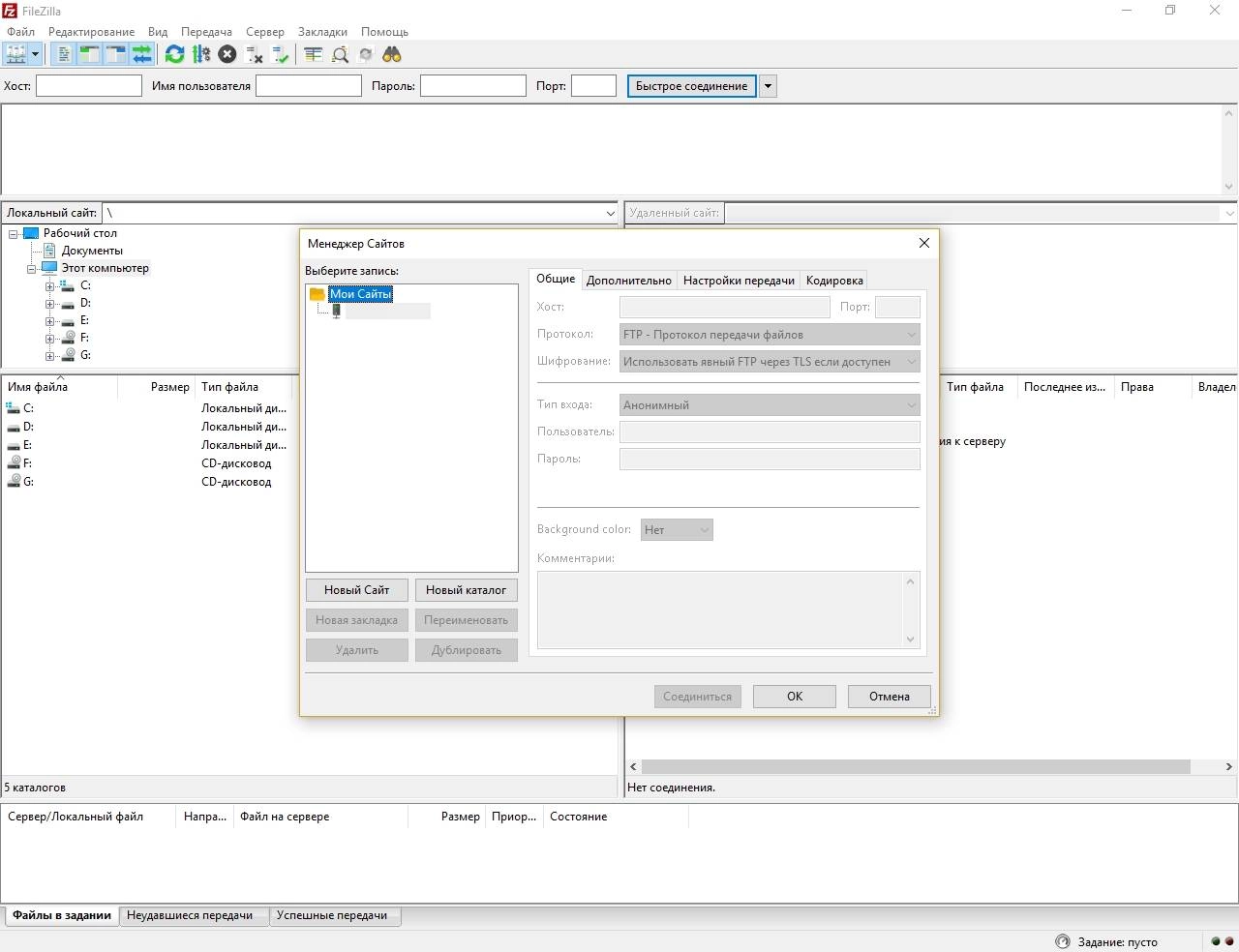Toggle transfer queue display icon

[x=142, y=54]
